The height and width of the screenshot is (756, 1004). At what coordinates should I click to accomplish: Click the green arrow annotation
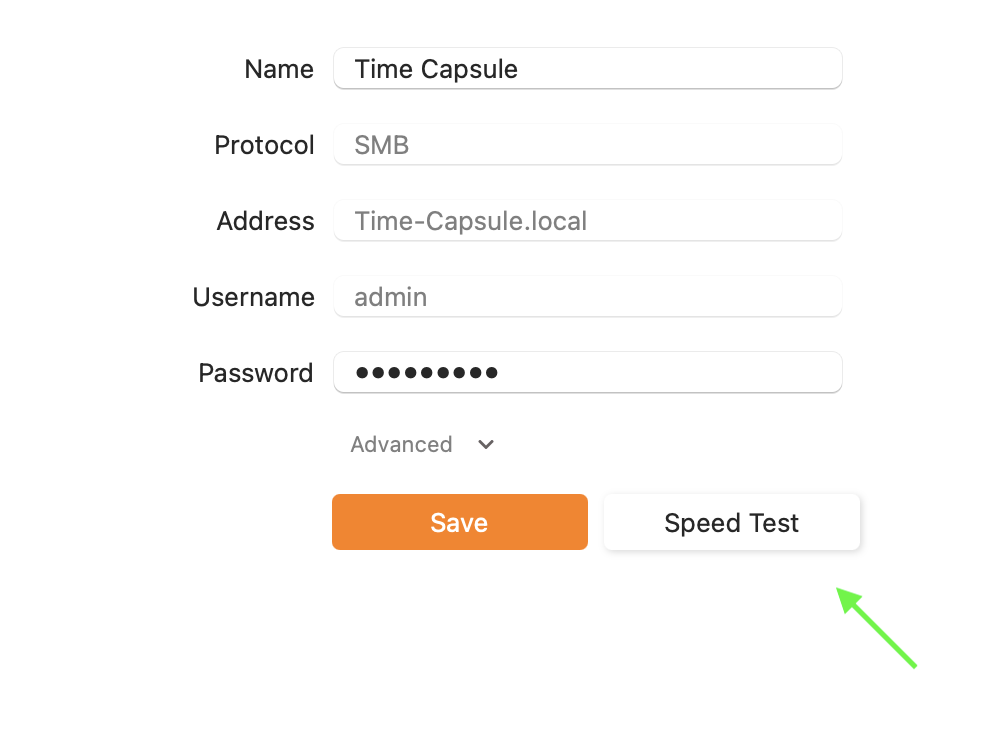876,627
